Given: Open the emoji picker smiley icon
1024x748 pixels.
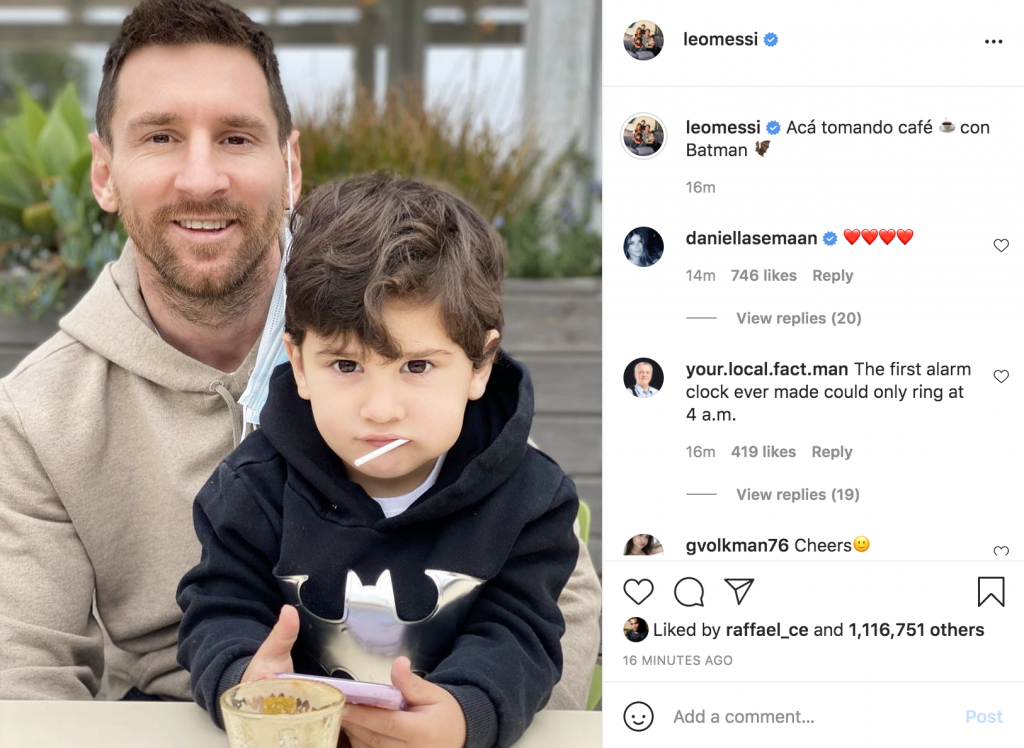Looking at the screenshot, I should [x=638, y=717].
